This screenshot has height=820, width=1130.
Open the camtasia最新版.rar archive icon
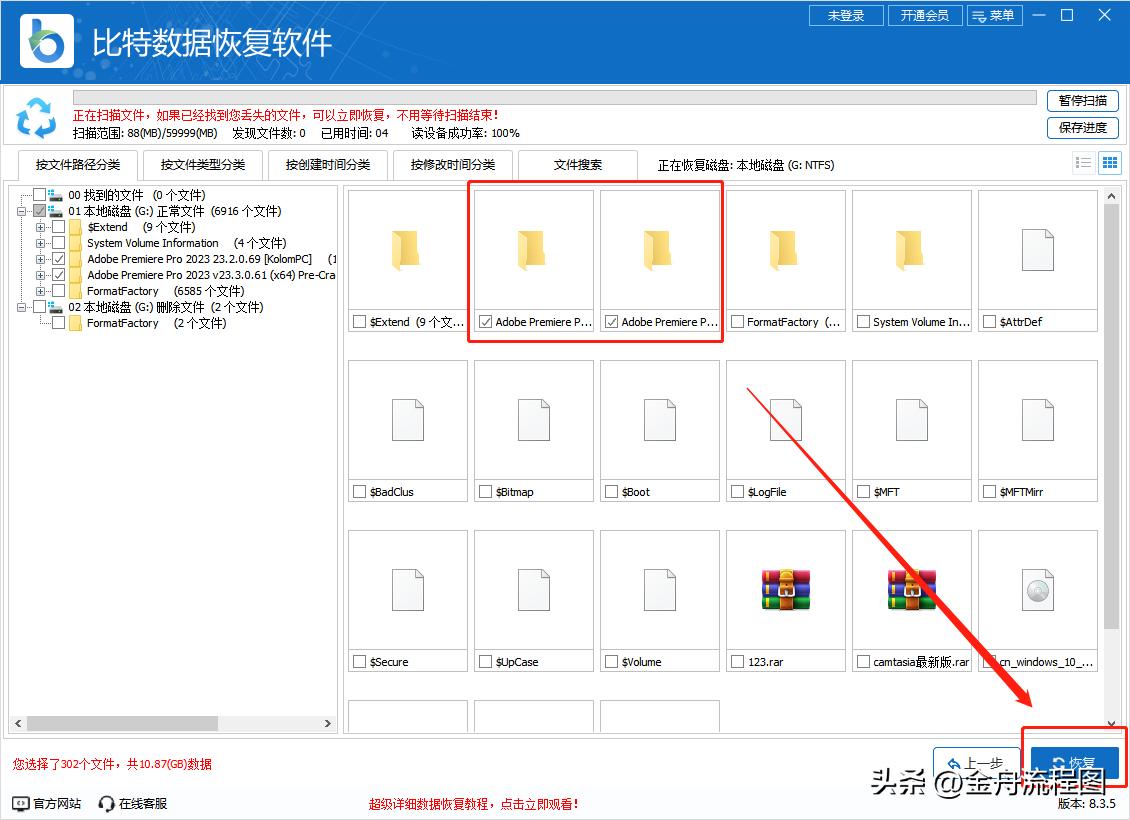click(x=911, y=590)
